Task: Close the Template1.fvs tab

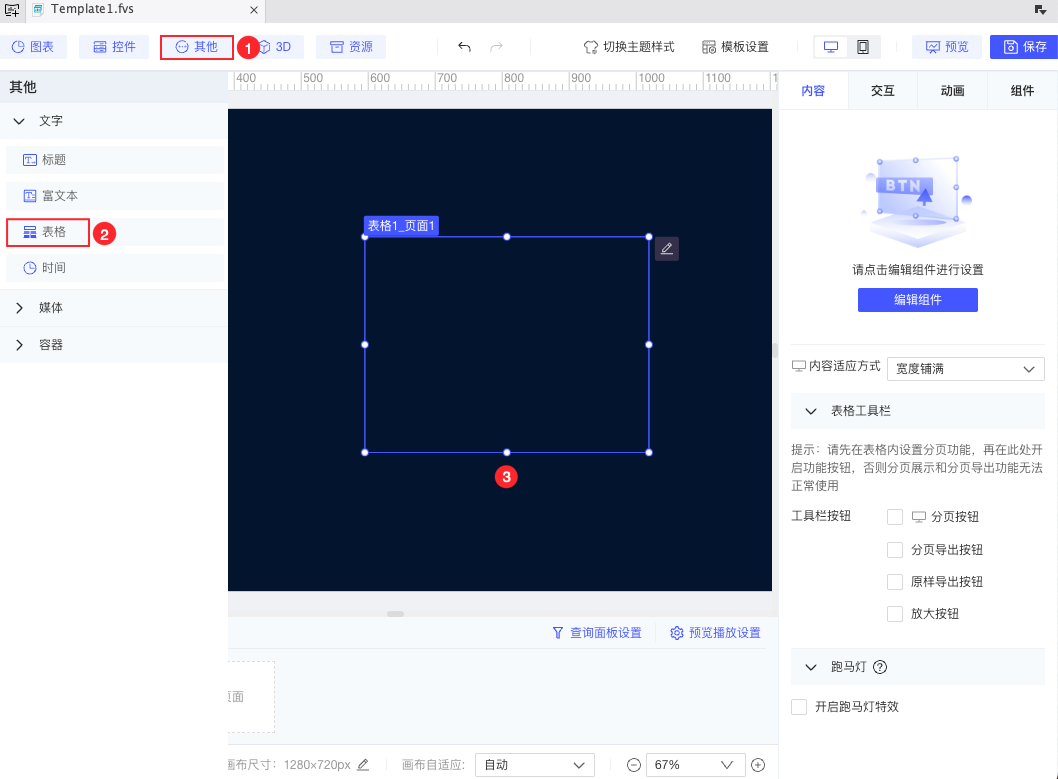Action: [254, 10]
